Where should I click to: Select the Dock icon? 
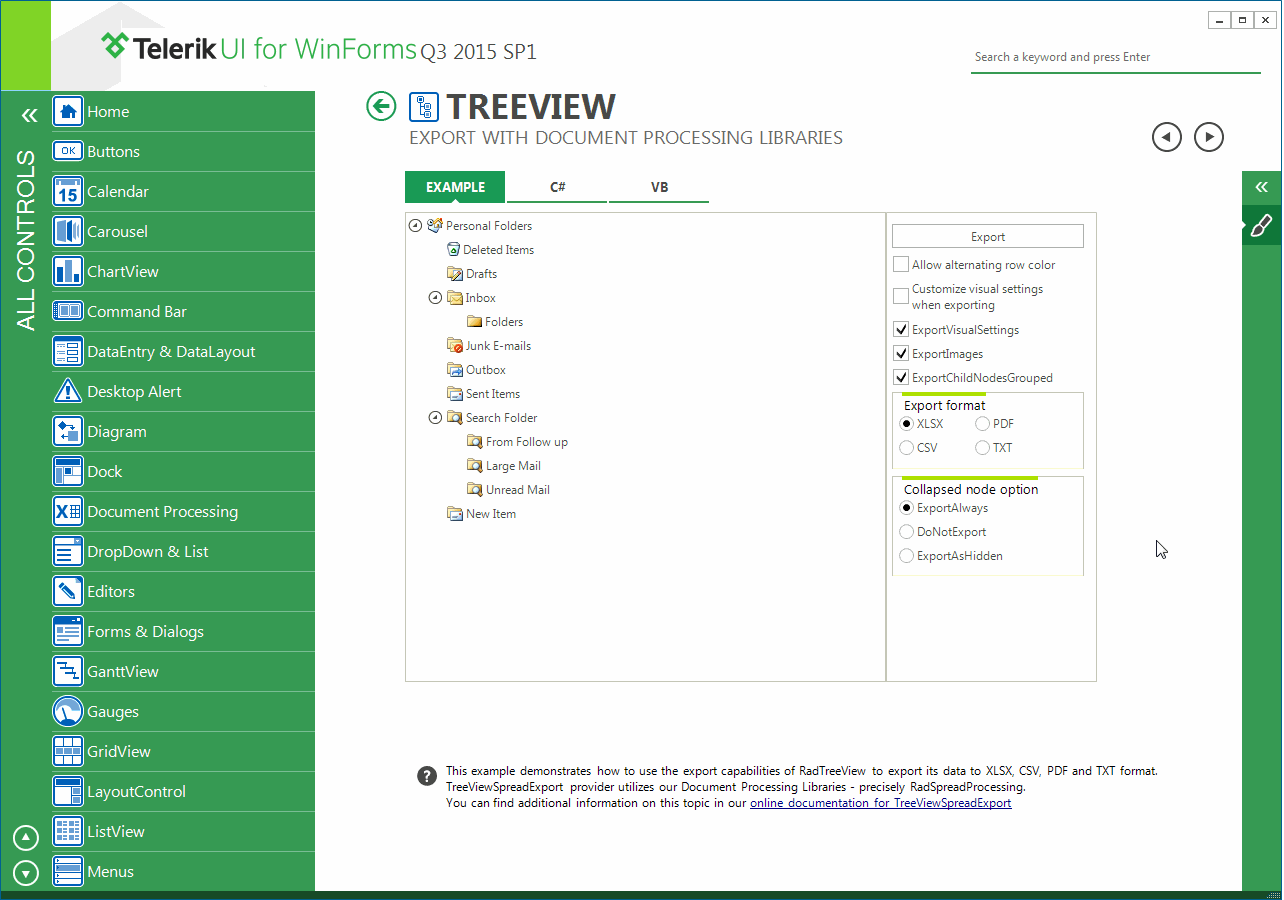(x=68, y=472)
